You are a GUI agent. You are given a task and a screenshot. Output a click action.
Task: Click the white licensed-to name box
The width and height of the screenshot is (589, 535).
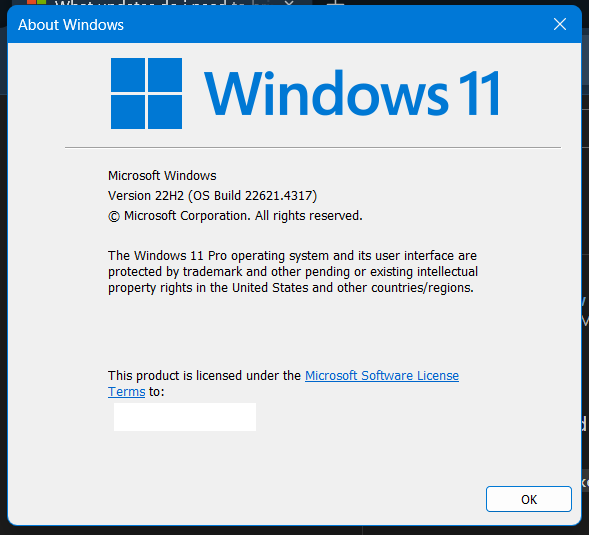click(185, 417)
